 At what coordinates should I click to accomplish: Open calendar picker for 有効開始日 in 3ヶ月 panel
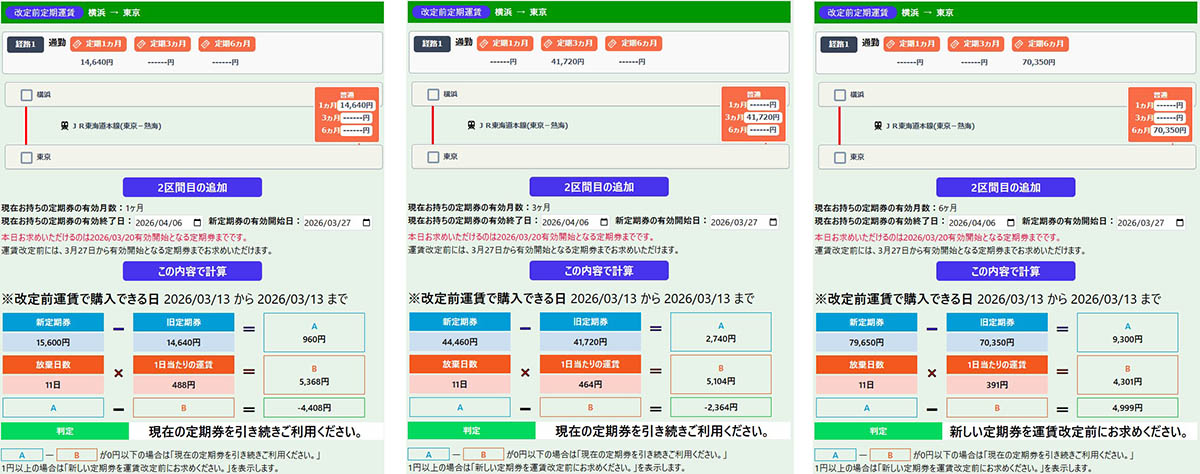tap(772, 222)
